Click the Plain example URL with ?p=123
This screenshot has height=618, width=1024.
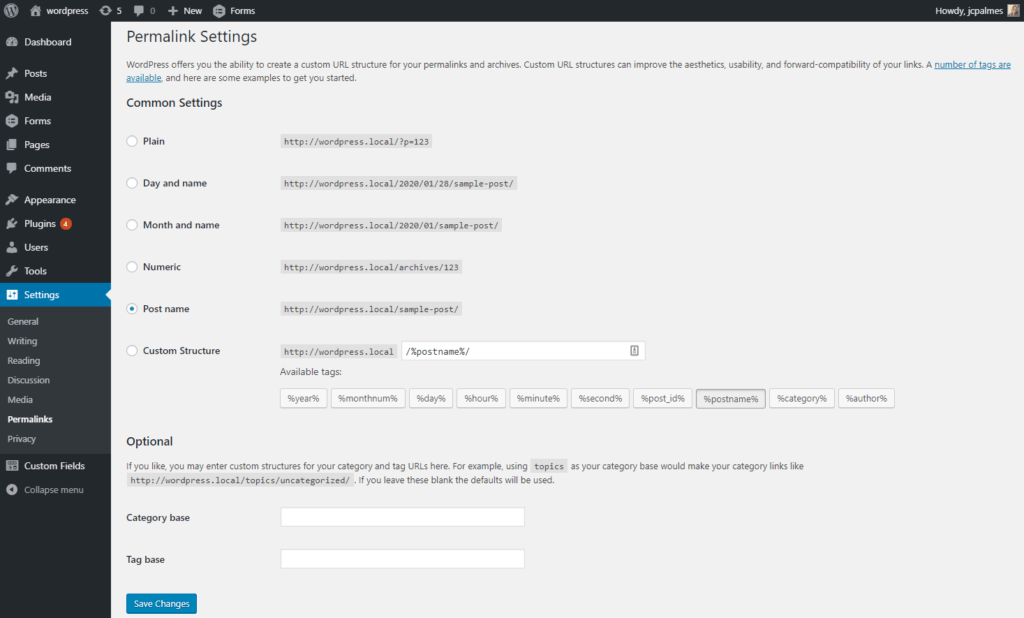point(356,142)
